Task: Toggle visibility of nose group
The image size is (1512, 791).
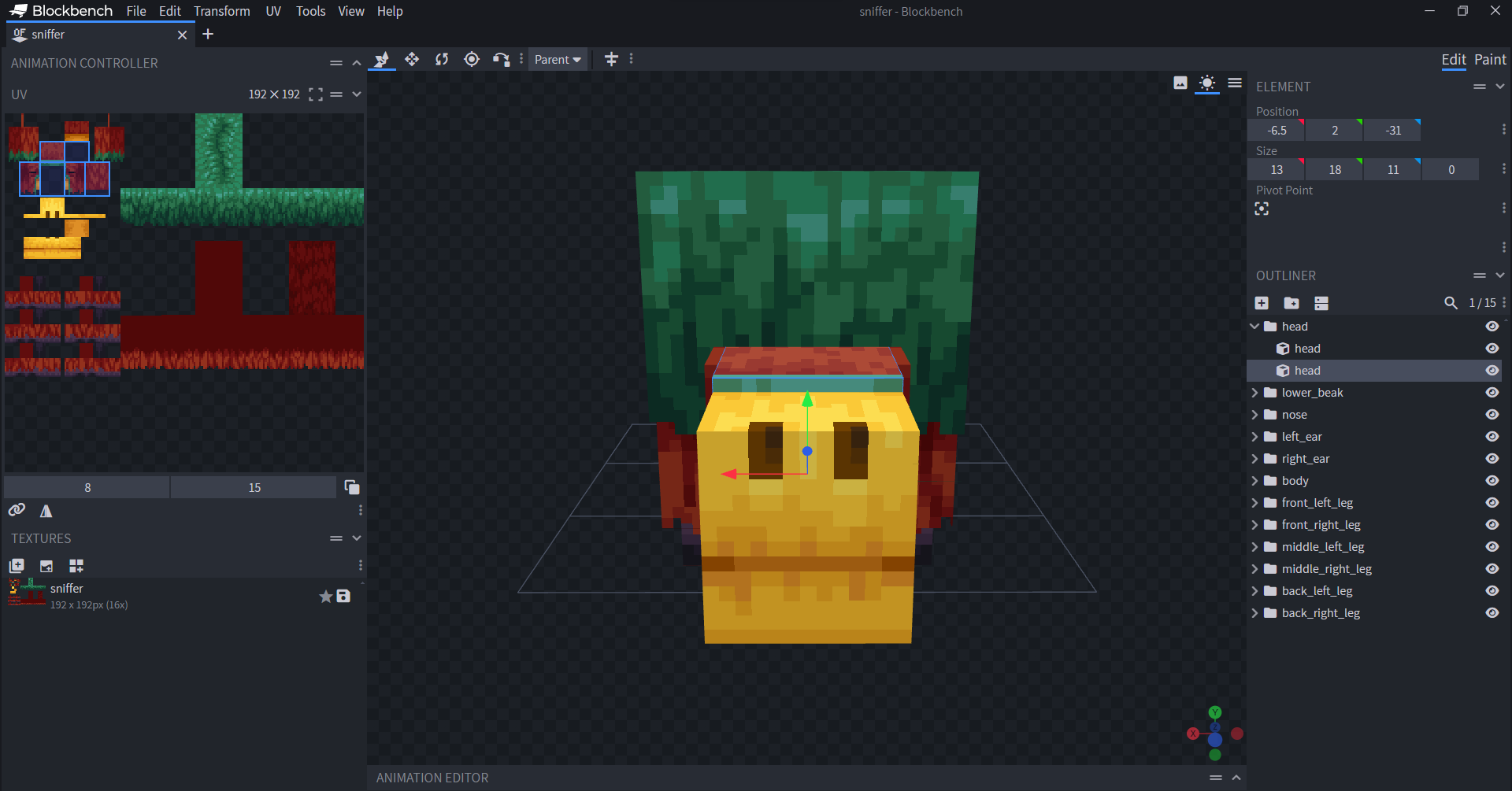Action: pos(1492,415)
